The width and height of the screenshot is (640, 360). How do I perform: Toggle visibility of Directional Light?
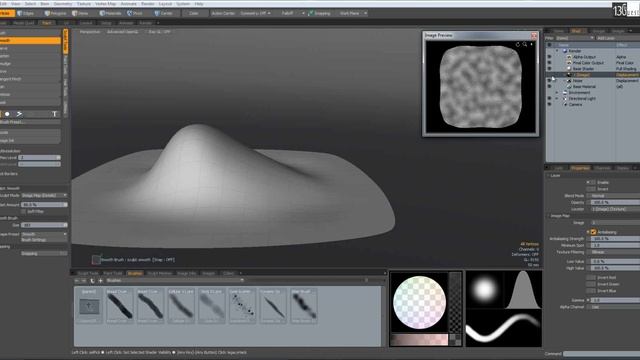coord(549,98)
